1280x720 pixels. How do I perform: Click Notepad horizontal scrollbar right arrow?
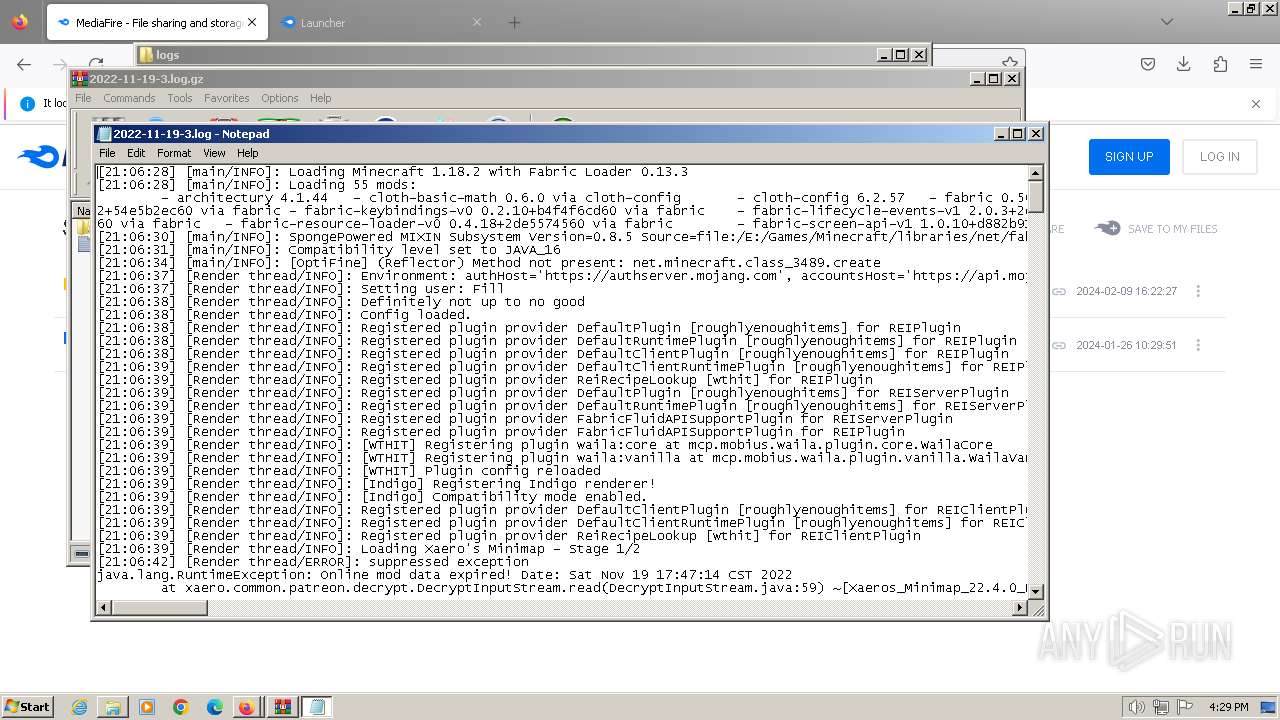coord(1020,607)
